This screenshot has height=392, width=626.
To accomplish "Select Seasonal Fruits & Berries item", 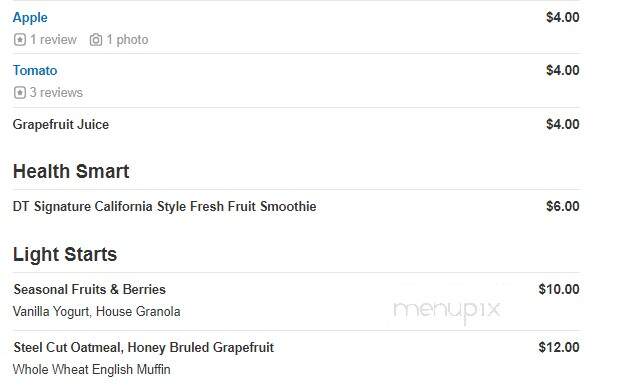I will tap(89, 289).
